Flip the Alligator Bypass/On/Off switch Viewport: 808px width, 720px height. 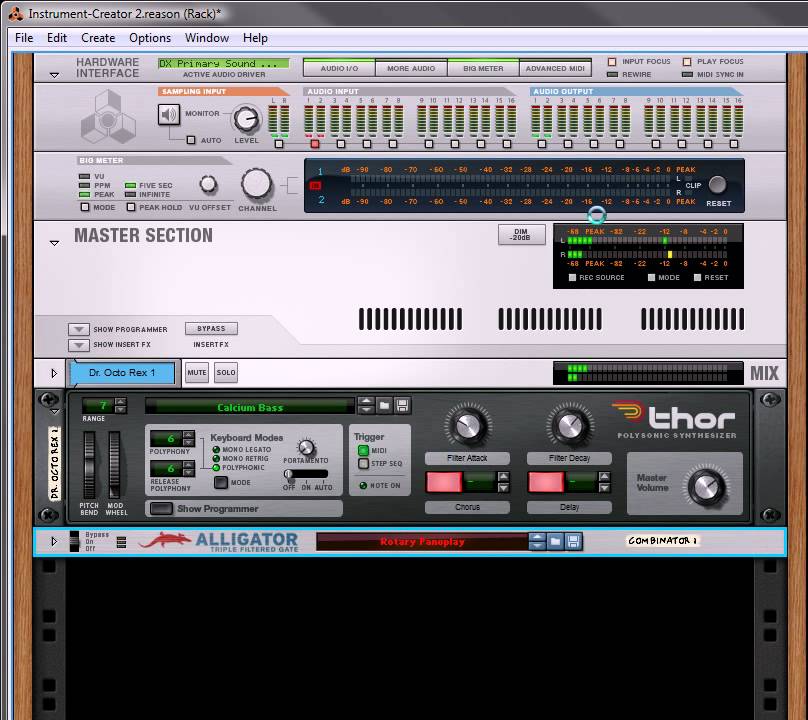point(75,542)
